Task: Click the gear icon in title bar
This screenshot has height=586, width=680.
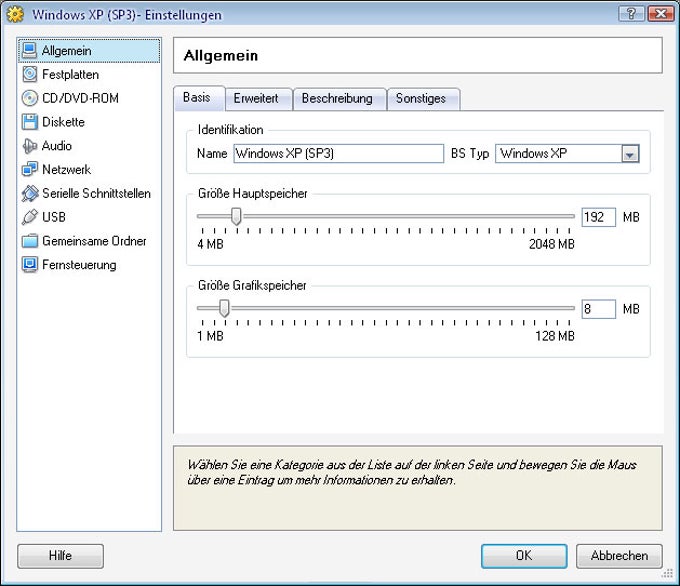Action: coord(15,14)
